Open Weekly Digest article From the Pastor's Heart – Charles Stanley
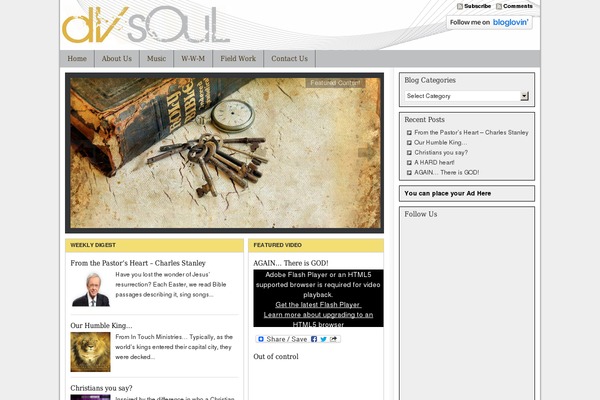This screenshot has height=400, width=600. pyautogui.click(x=138, y=263)
